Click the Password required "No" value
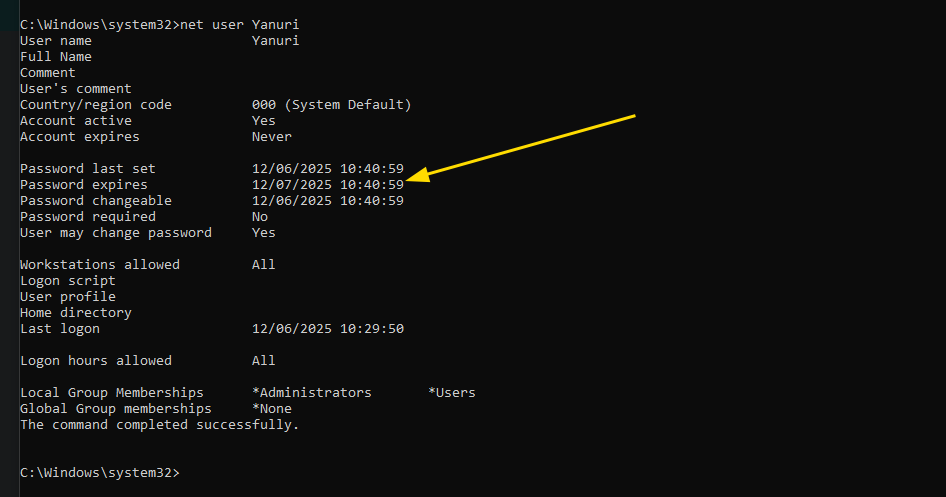This screenshot has height=497, width=946. pos(259,217)
